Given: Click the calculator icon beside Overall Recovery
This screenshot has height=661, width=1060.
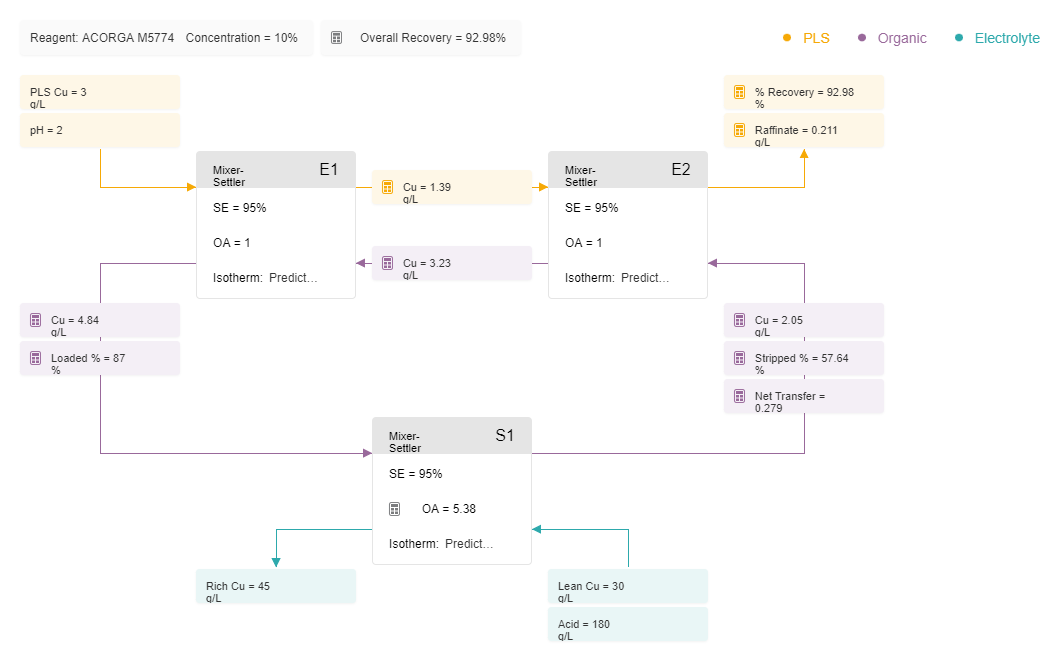Looking at the screenshot, I should click(x=336, y=38).
